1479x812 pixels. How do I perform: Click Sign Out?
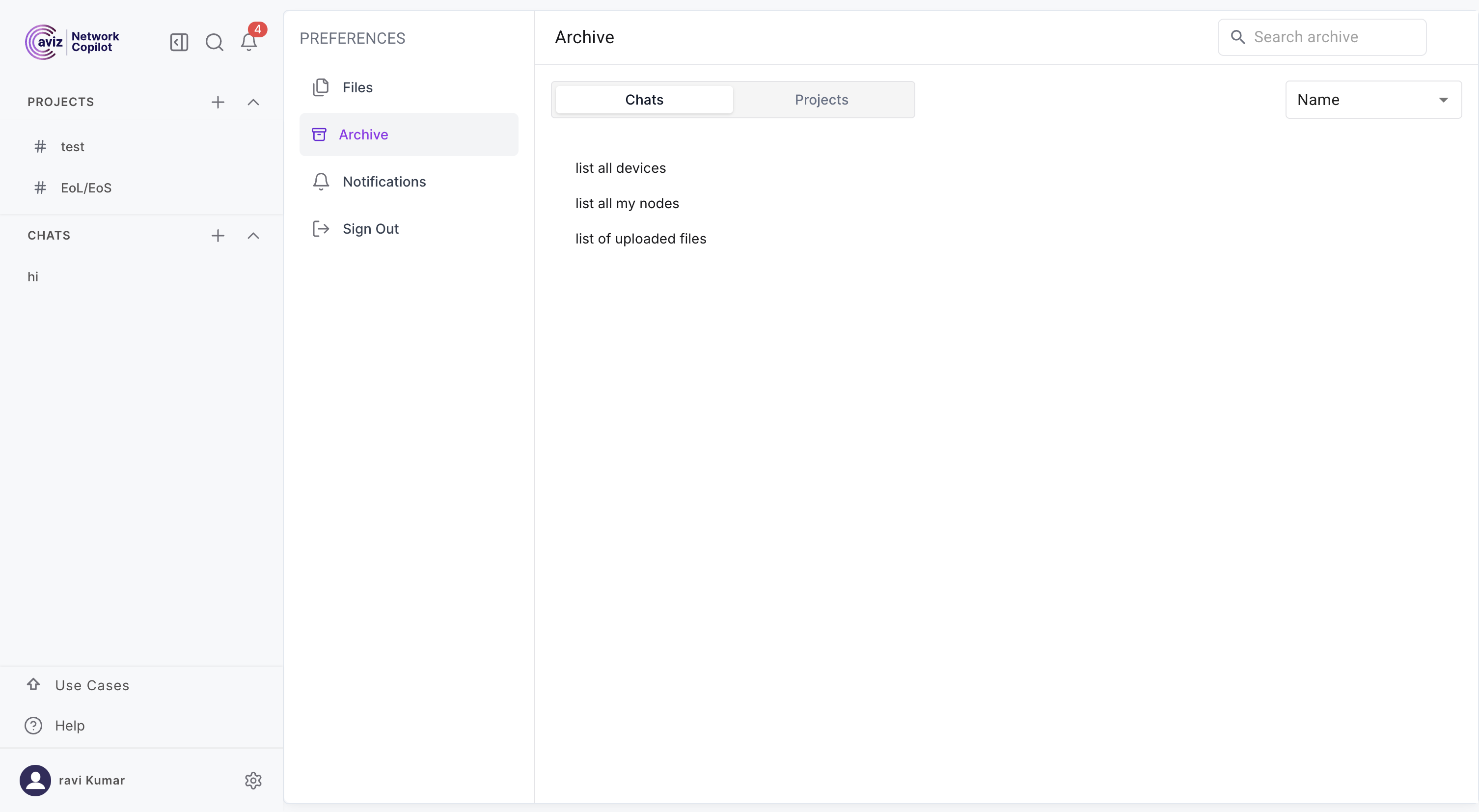click(x=370, y=229)
